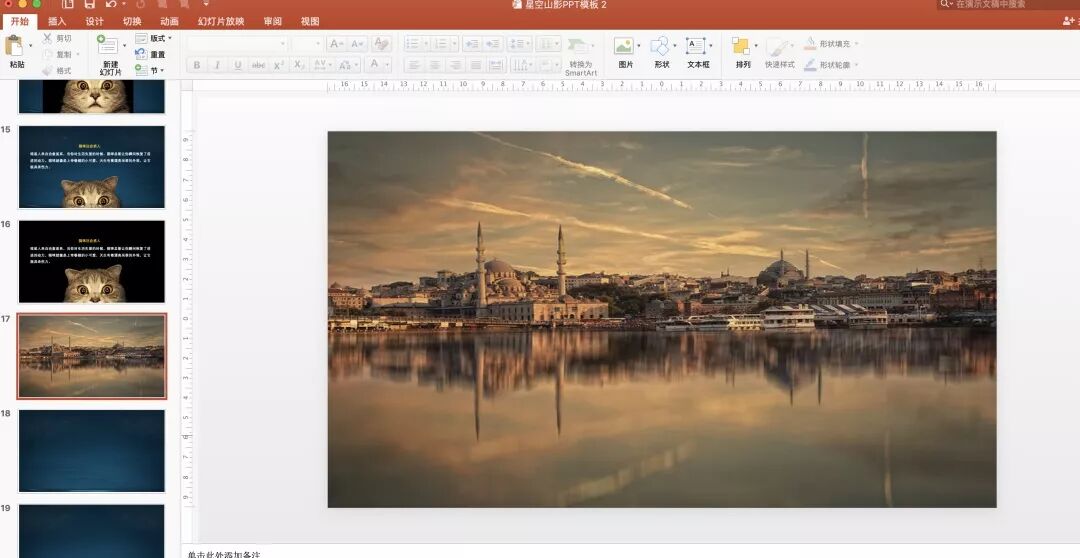Click the bulleted list icon
The image size is (1080, 558).
click(413, 43)
